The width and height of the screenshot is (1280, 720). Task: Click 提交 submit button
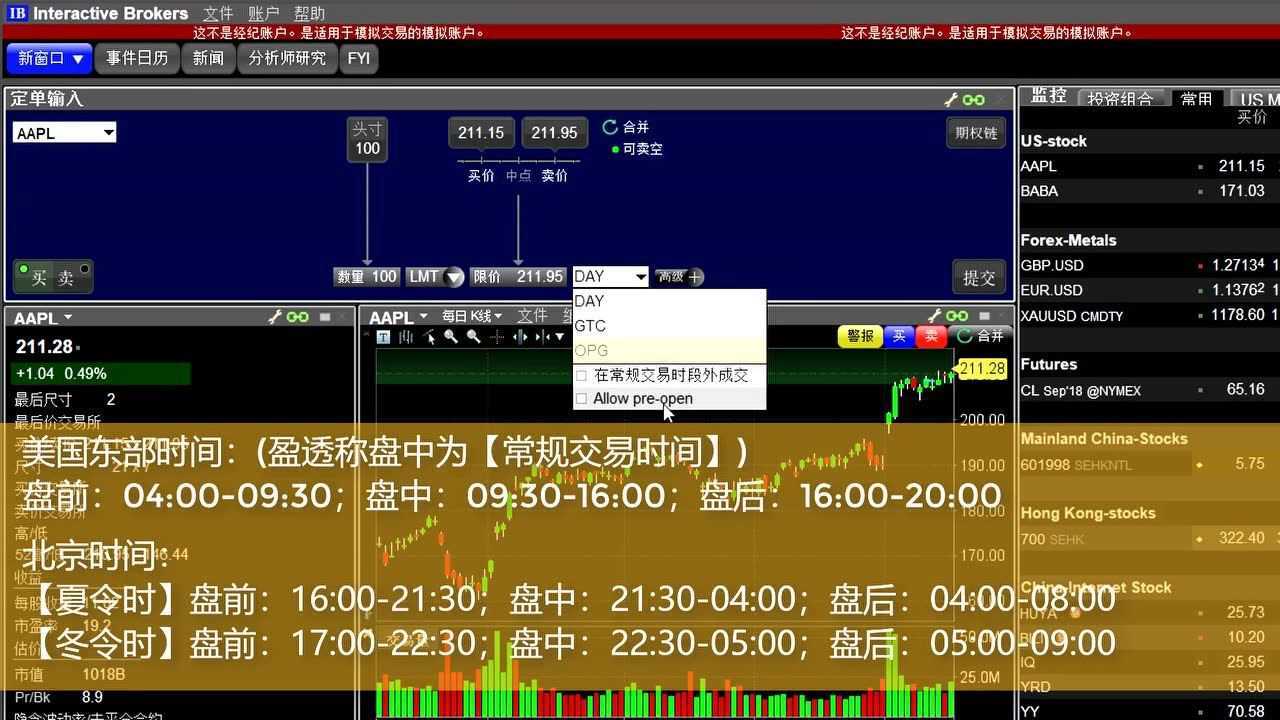979,277
